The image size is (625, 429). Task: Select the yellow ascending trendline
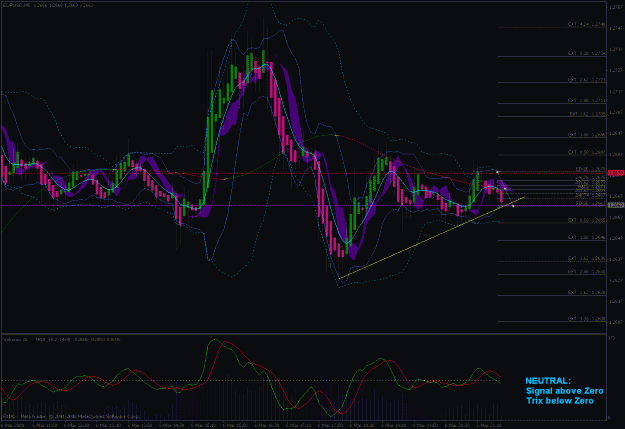pyautogui.click(x=431, y=238)
